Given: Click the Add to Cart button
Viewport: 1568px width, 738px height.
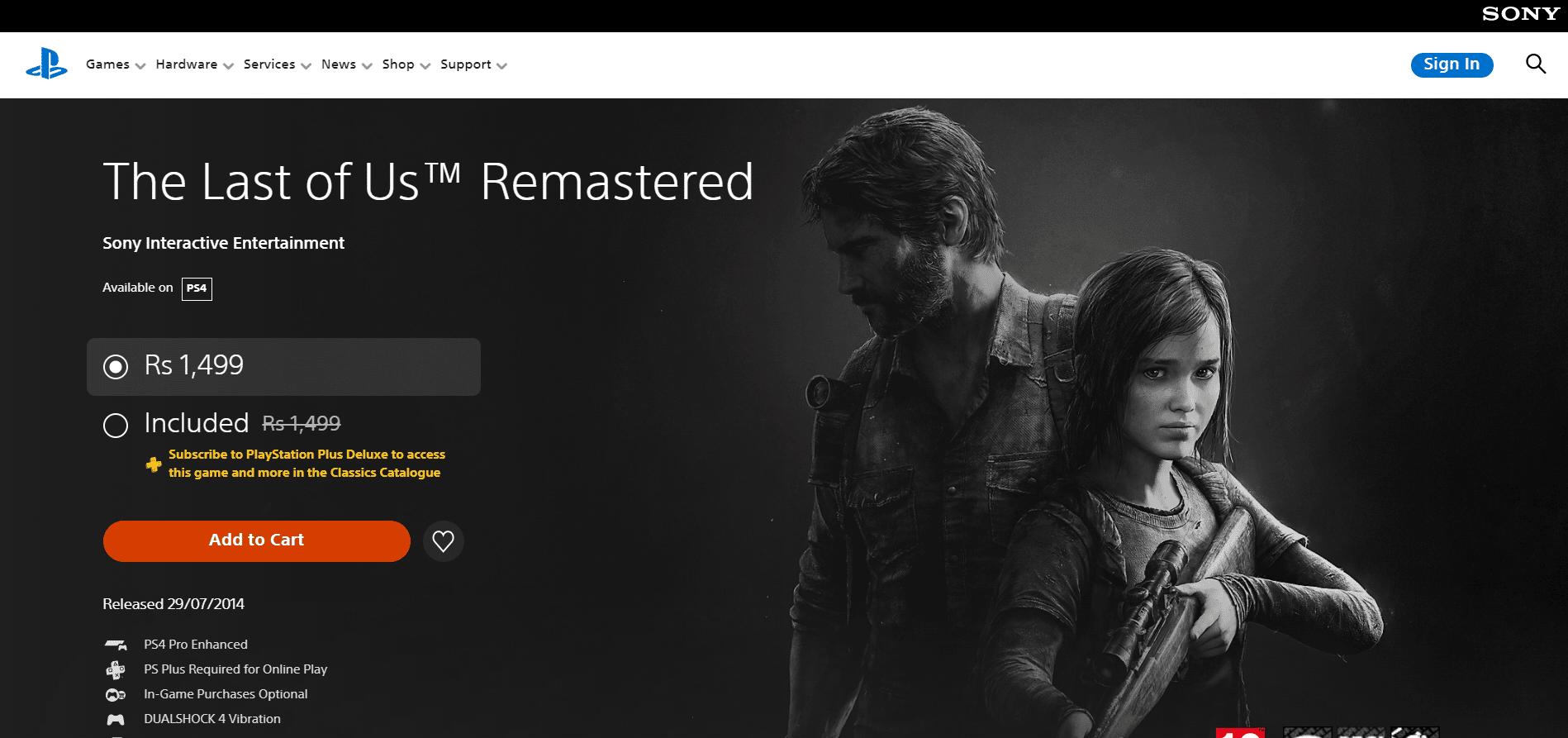Looking at the screenshot, I should coord(257,541).
